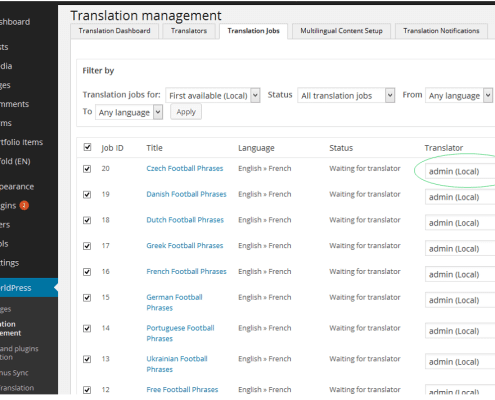Go to Multilingual Content Setup tab
Viewport: 495px width, 400px height.
[341, 31]
